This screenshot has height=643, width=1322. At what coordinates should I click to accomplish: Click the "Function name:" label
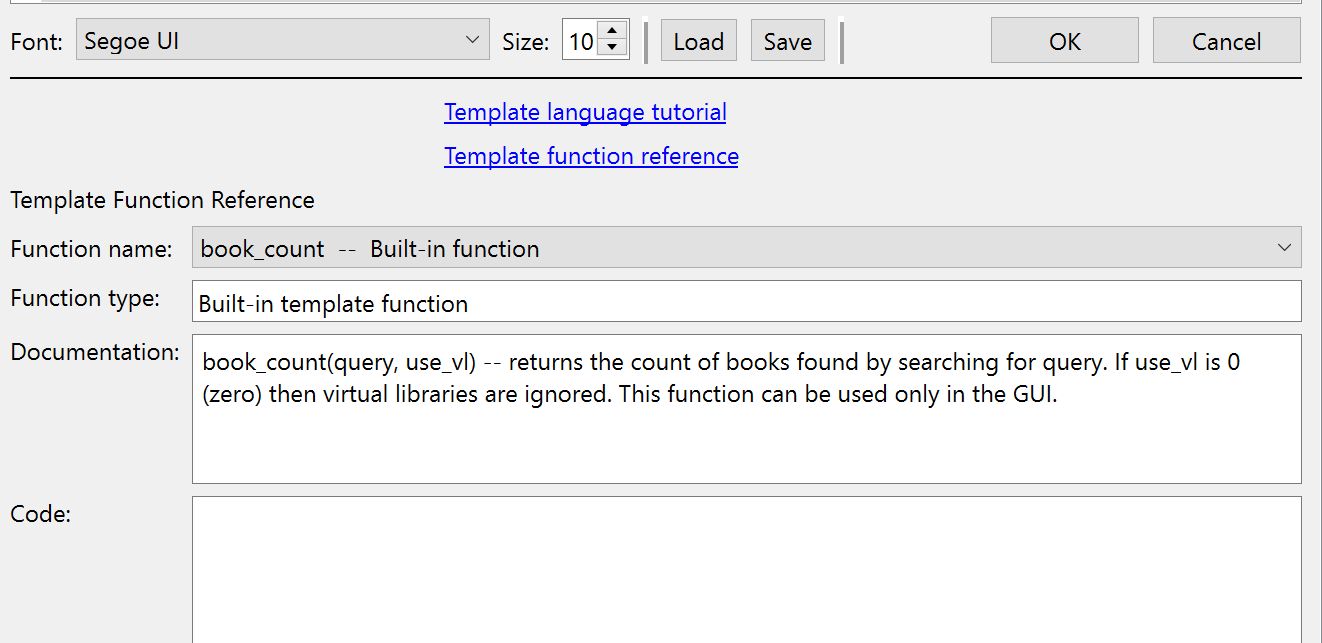point(92,249)
